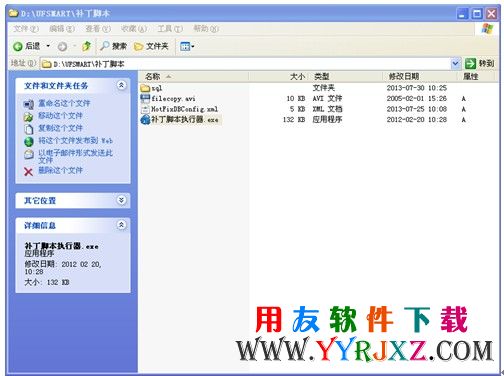Click the HotFixDBConfig.xml file name
The height and width of the screenshot is (376, 504).
[x=185, y=109]
